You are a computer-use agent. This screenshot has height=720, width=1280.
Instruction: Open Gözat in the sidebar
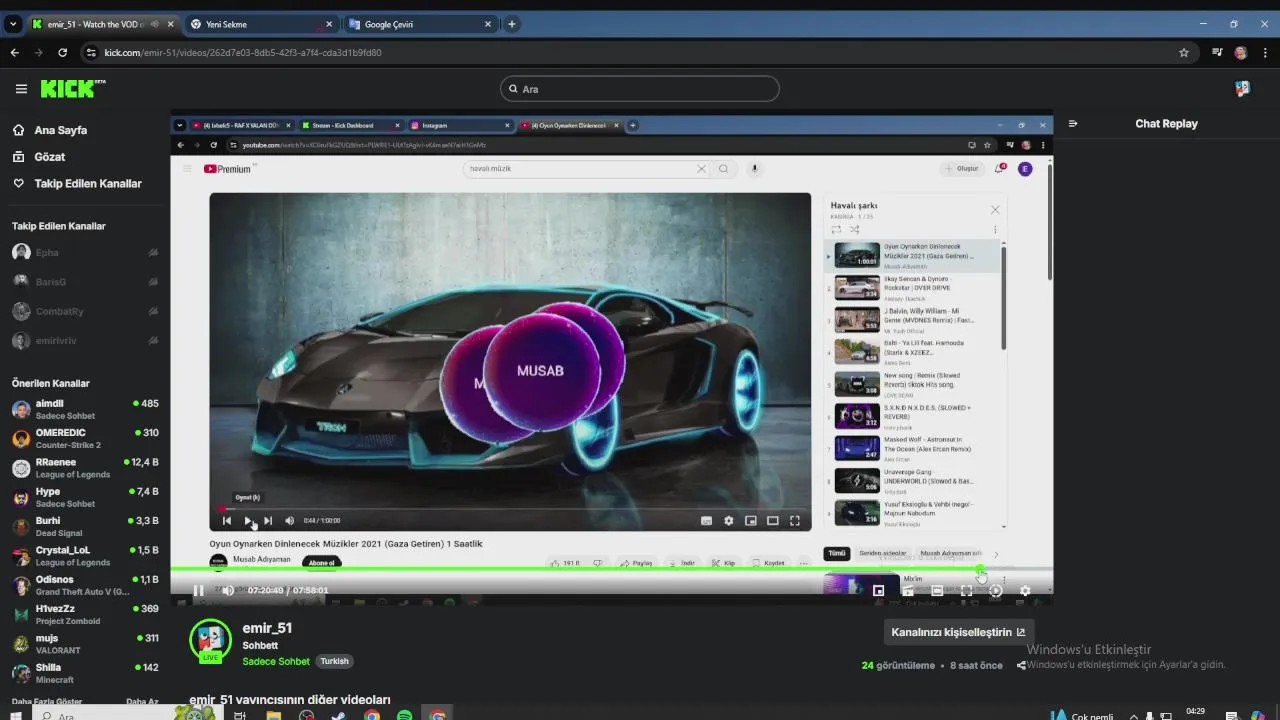[49, 157]
